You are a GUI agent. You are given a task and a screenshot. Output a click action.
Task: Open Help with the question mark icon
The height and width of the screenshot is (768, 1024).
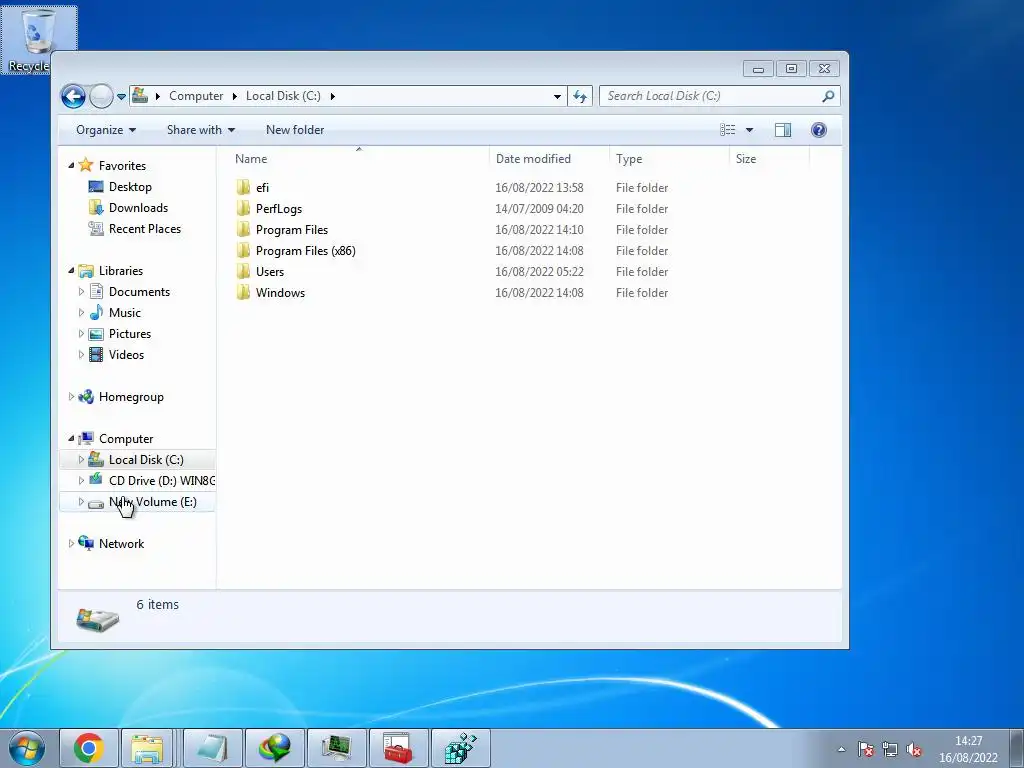tap(818, 130)
